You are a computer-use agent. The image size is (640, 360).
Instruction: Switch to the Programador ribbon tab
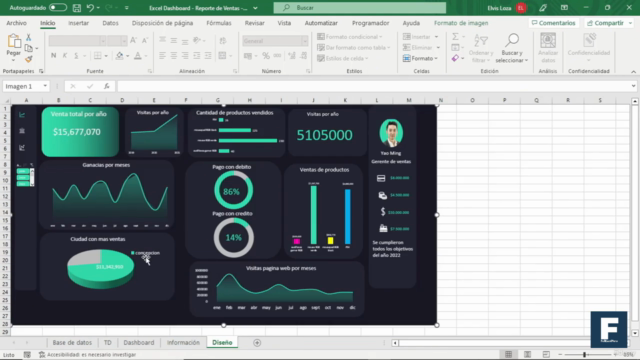pyautogui.click(x=371, y=23)
